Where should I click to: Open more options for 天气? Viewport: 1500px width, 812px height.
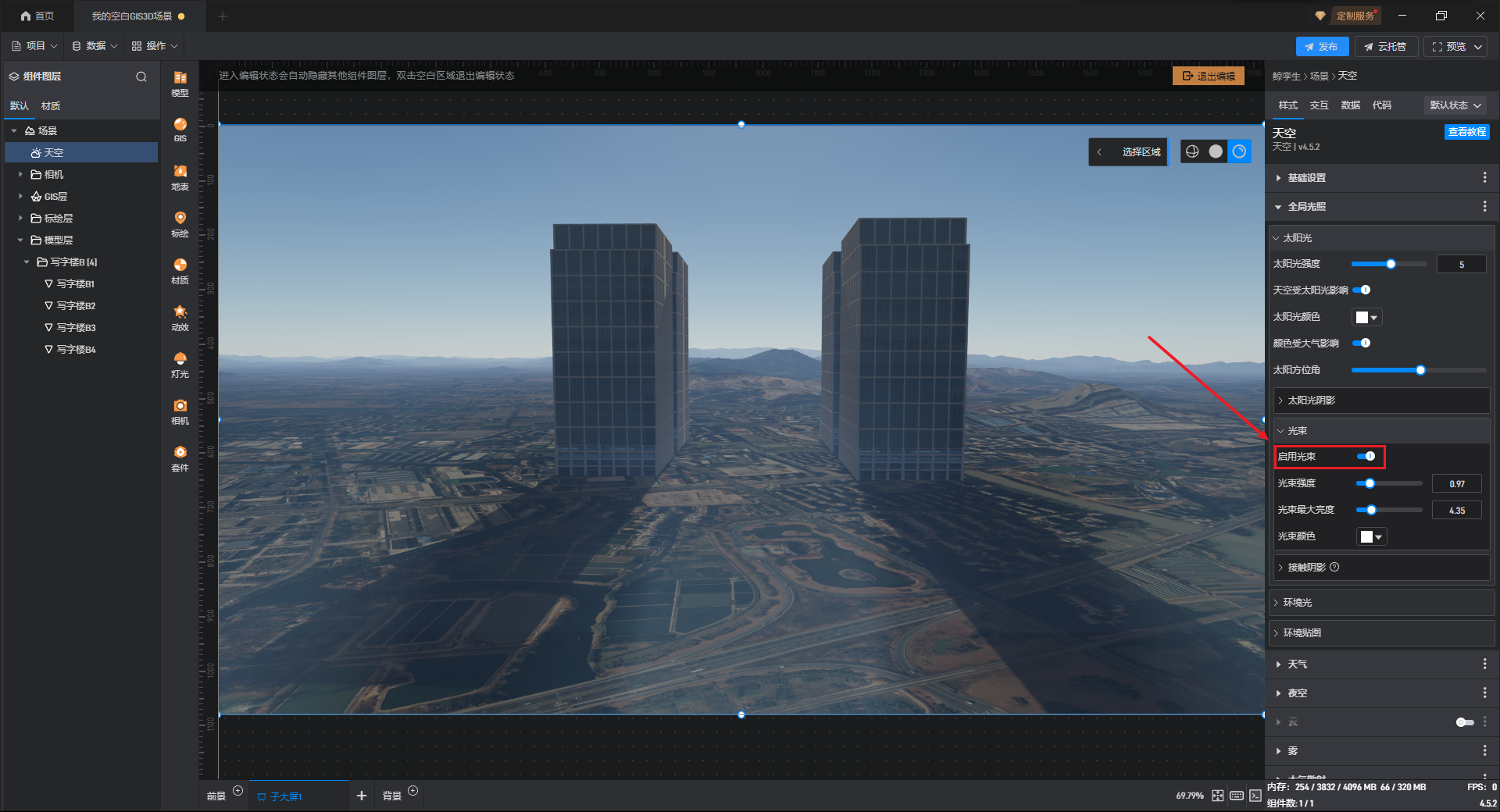pos(1484,664)
